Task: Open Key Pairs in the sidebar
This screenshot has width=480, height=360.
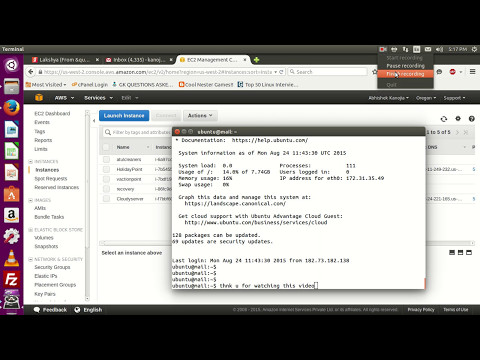Action: pyautogui.click(x=45, y=294)
